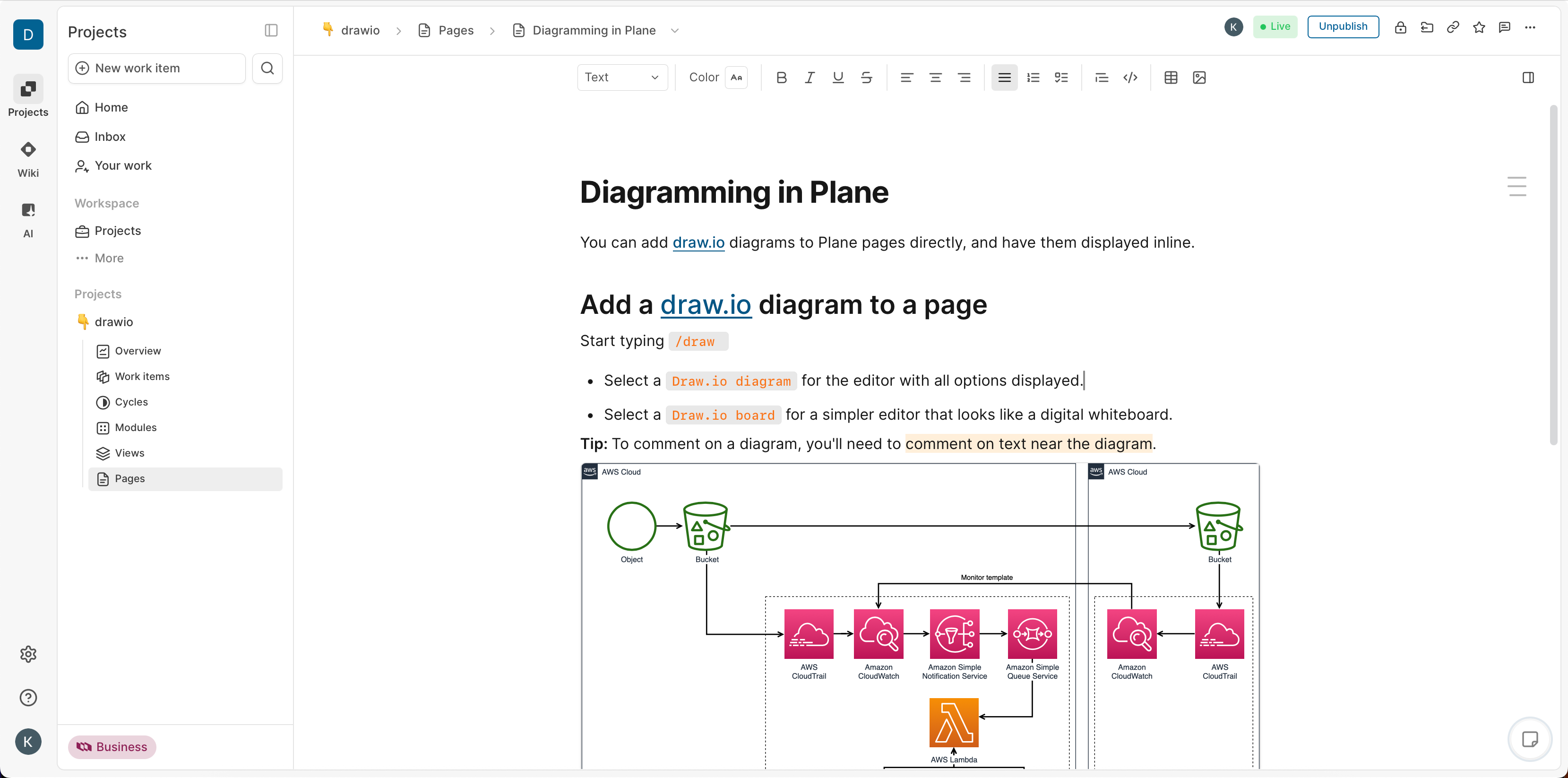Open comments for this page
Image resolution: width=1568 pixels, height=778 pixels.
pos(1505,27)
